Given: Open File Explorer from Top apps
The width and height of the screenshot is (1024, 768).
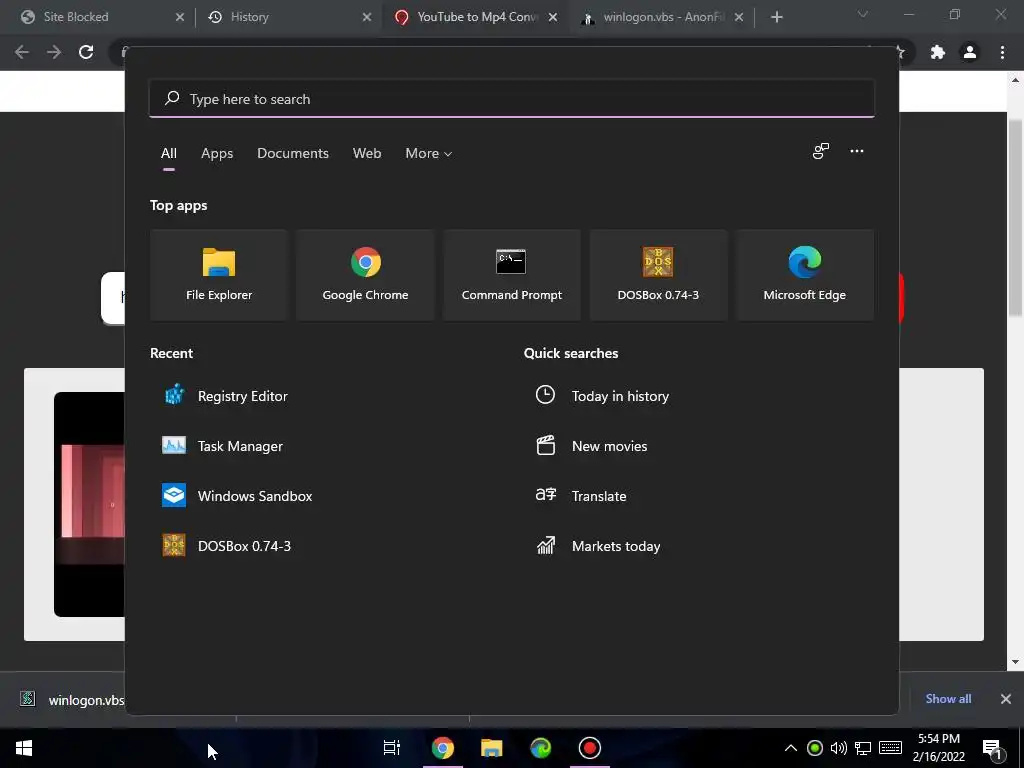Looking at the screenshot, I should click(x=219, y=275).
